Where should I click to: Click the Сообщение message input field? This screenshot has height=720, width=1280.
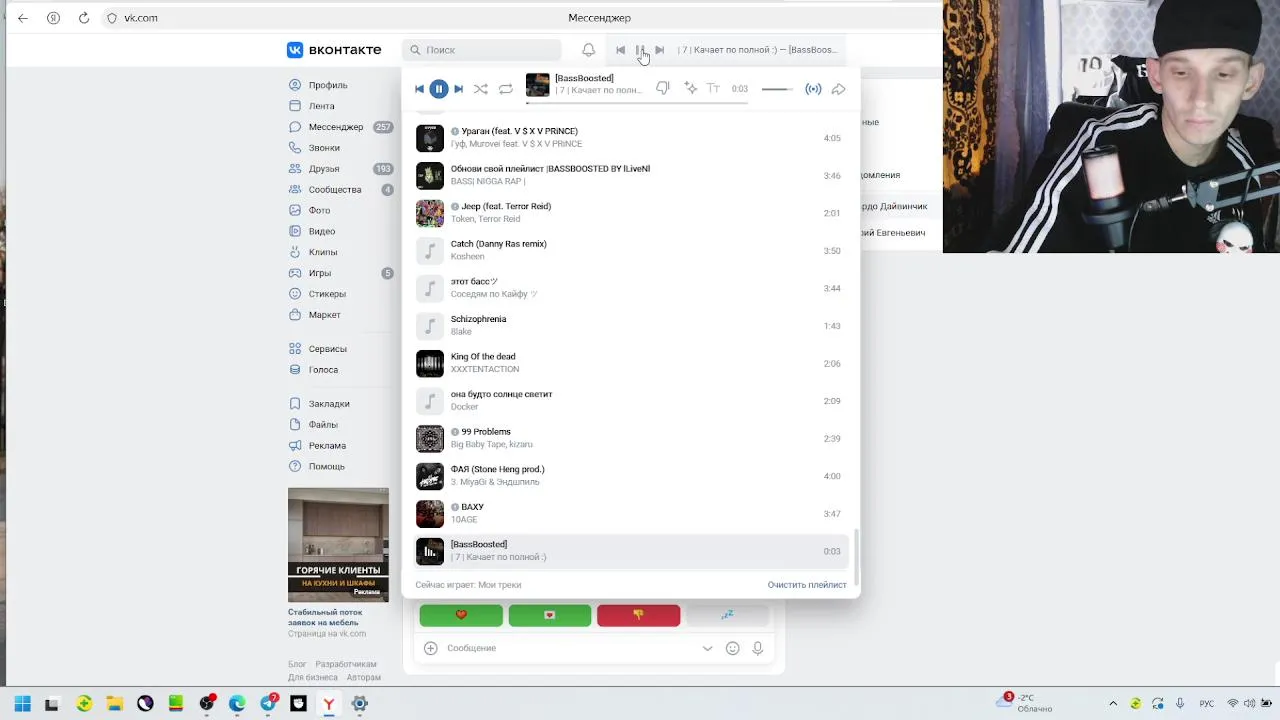pos(570,648)
